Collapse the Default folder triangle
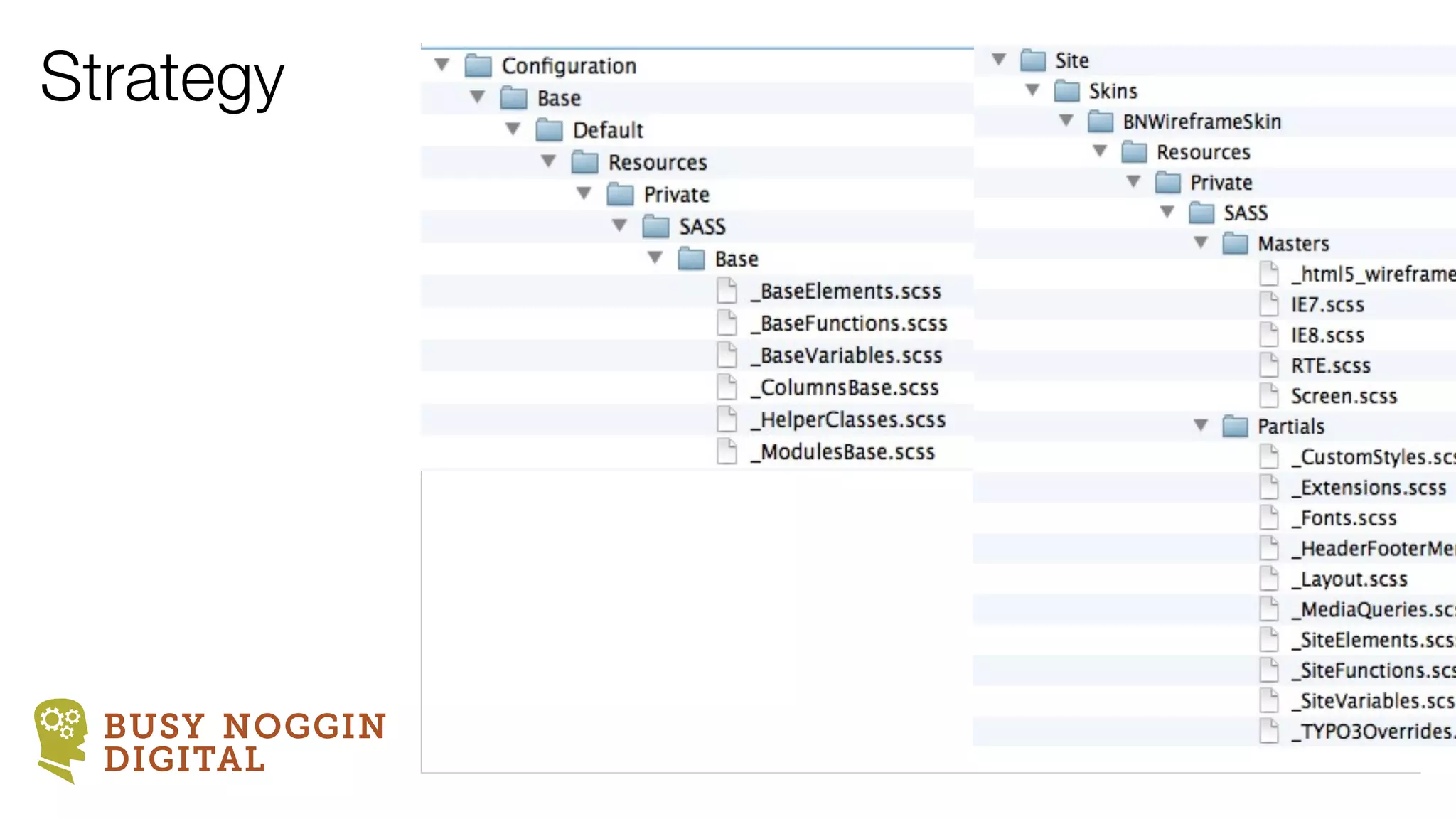 coord(513,129)
